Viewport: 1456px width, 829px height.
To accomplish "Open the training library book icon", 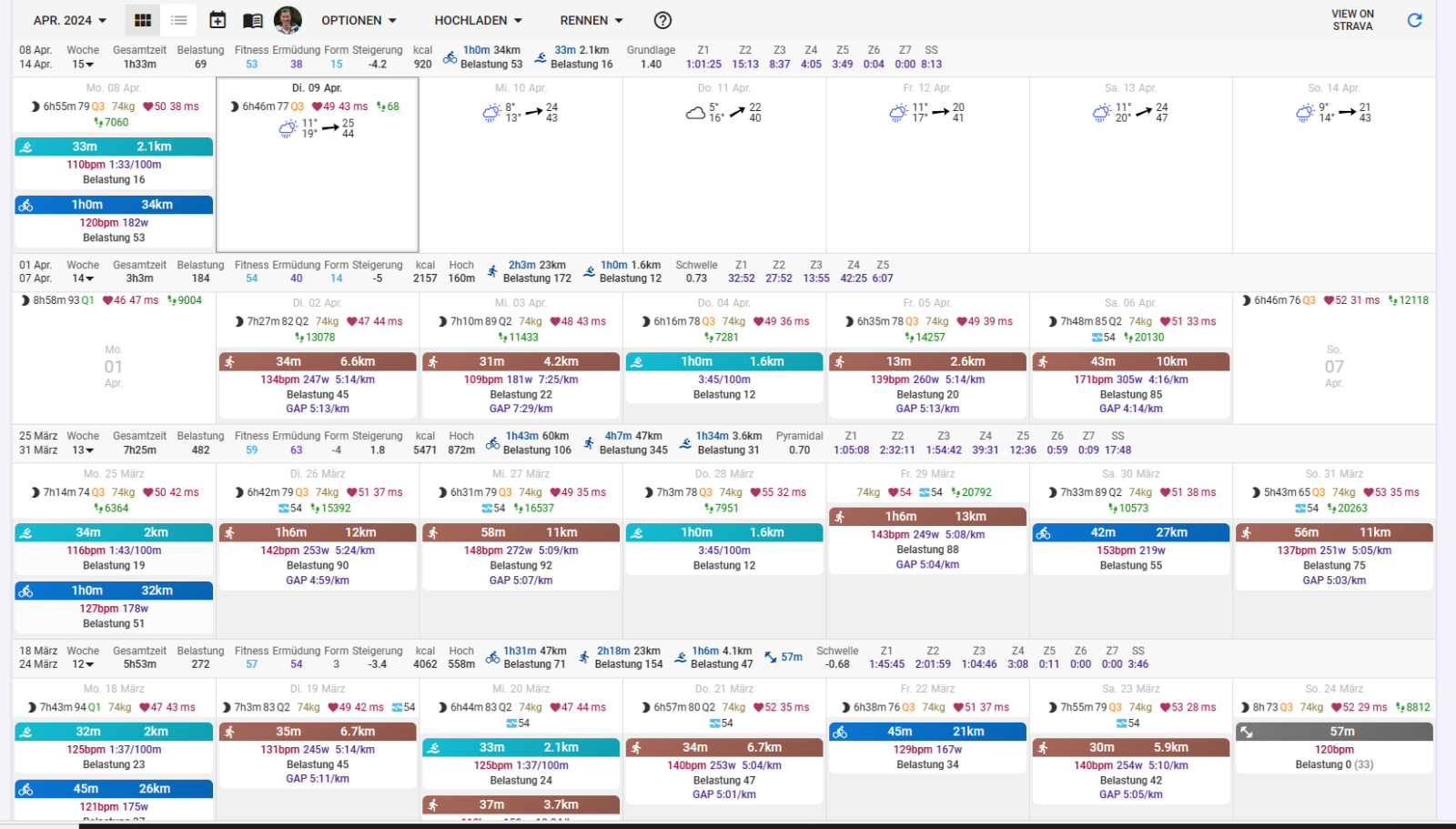I will tap(253, 20).
